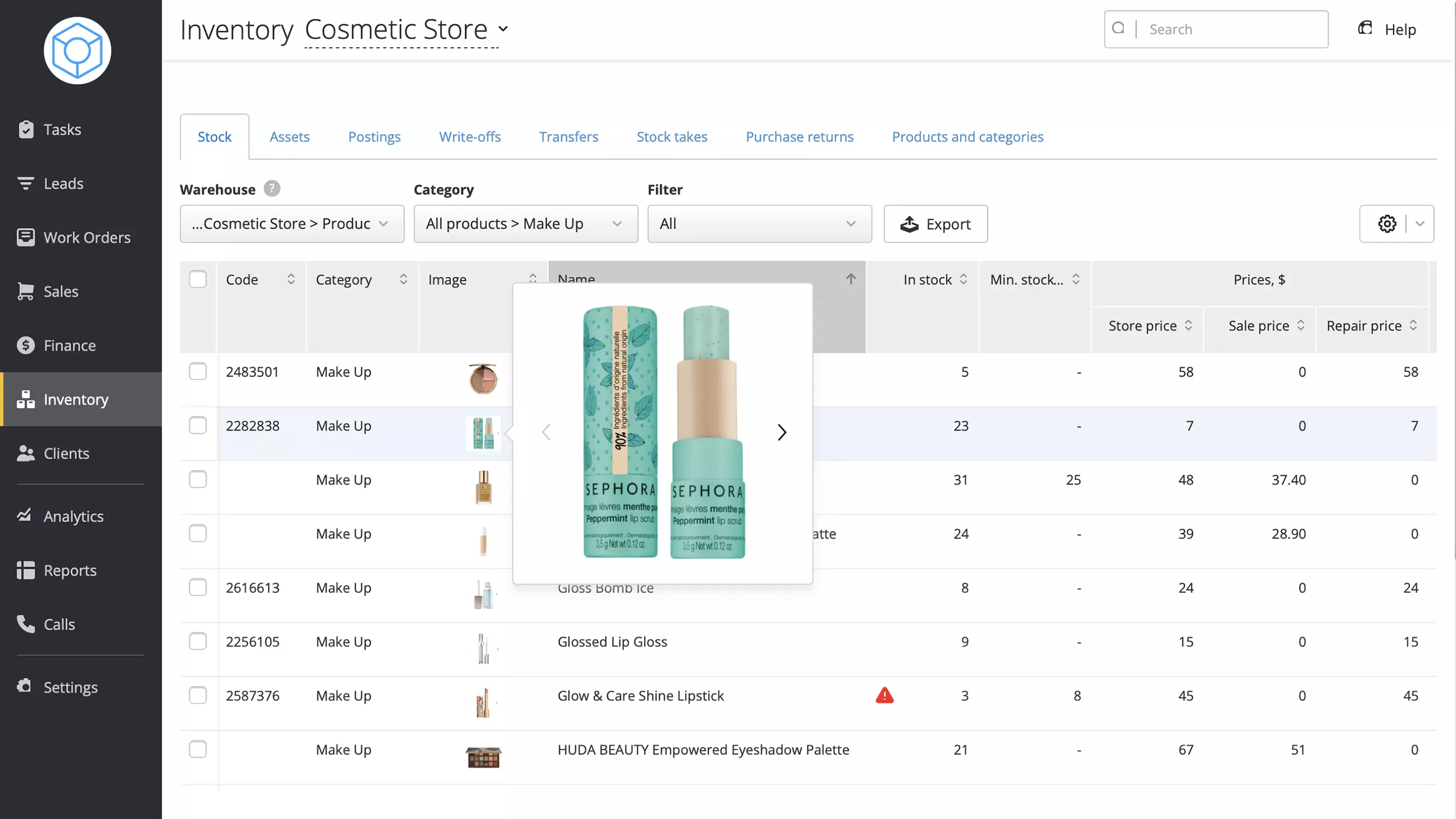Open Settings from the sidebar

click(81, 687)
